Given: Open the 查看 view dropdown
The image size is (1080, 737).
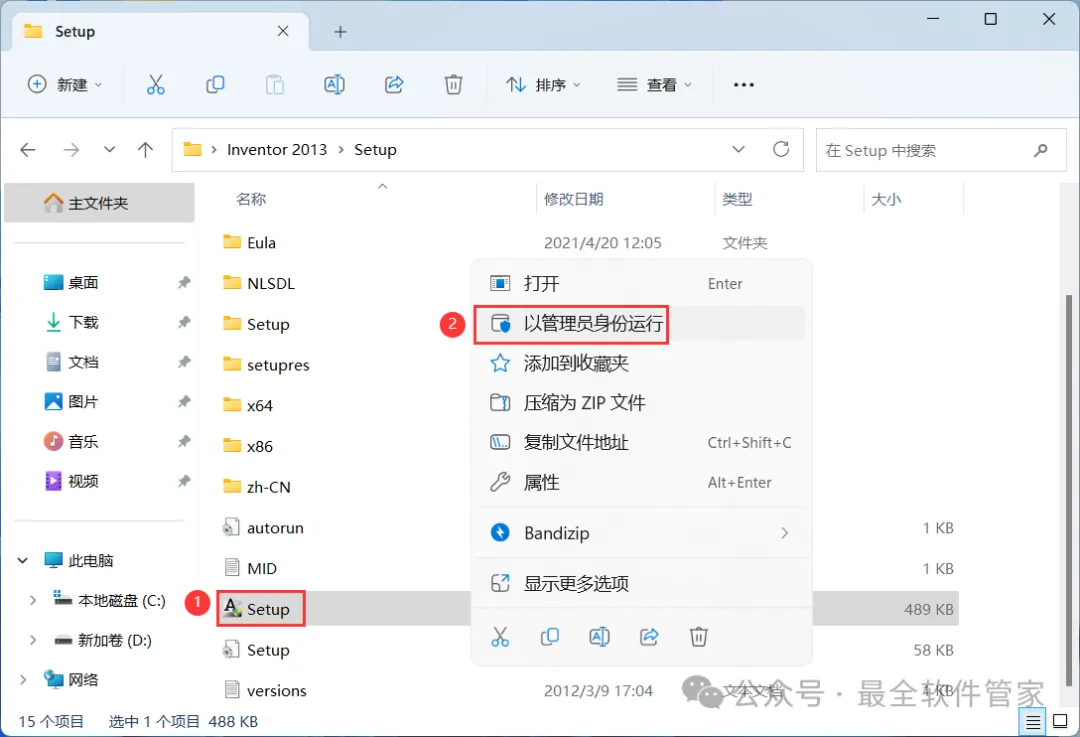Looking at the screenshot, I should 654,85.
